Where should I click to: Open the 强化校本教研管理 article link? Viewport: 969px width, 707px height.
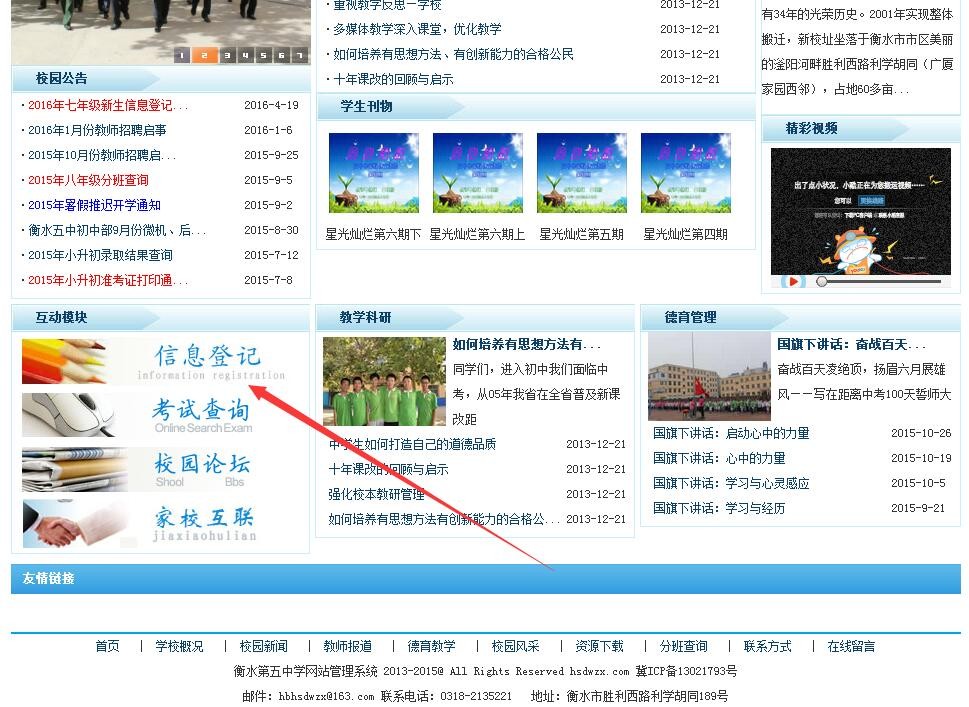[376, 494]
